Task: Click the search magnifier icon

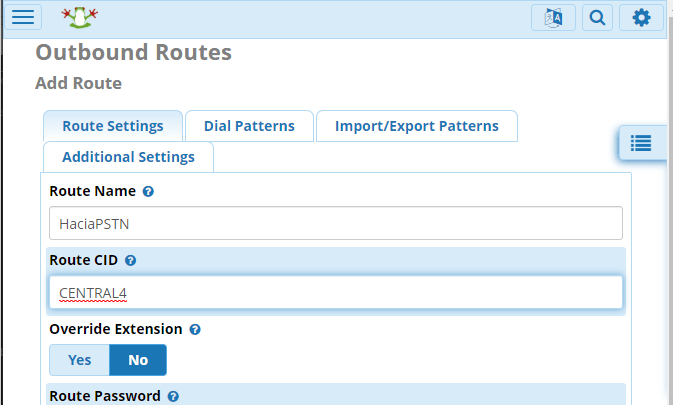Action: pyautogui.click(x=597, y=17)
